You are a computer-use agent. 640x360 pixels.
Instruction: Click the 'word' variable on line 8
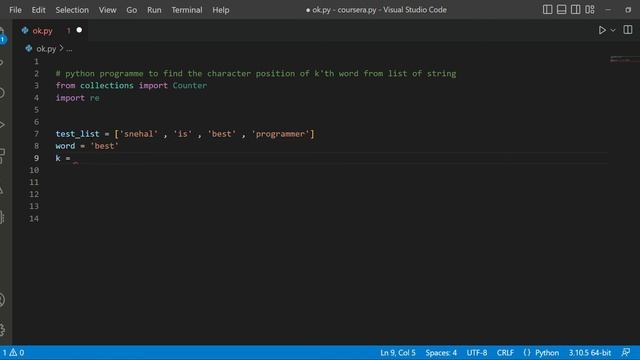pyautogui.click(x=65, y=146)
